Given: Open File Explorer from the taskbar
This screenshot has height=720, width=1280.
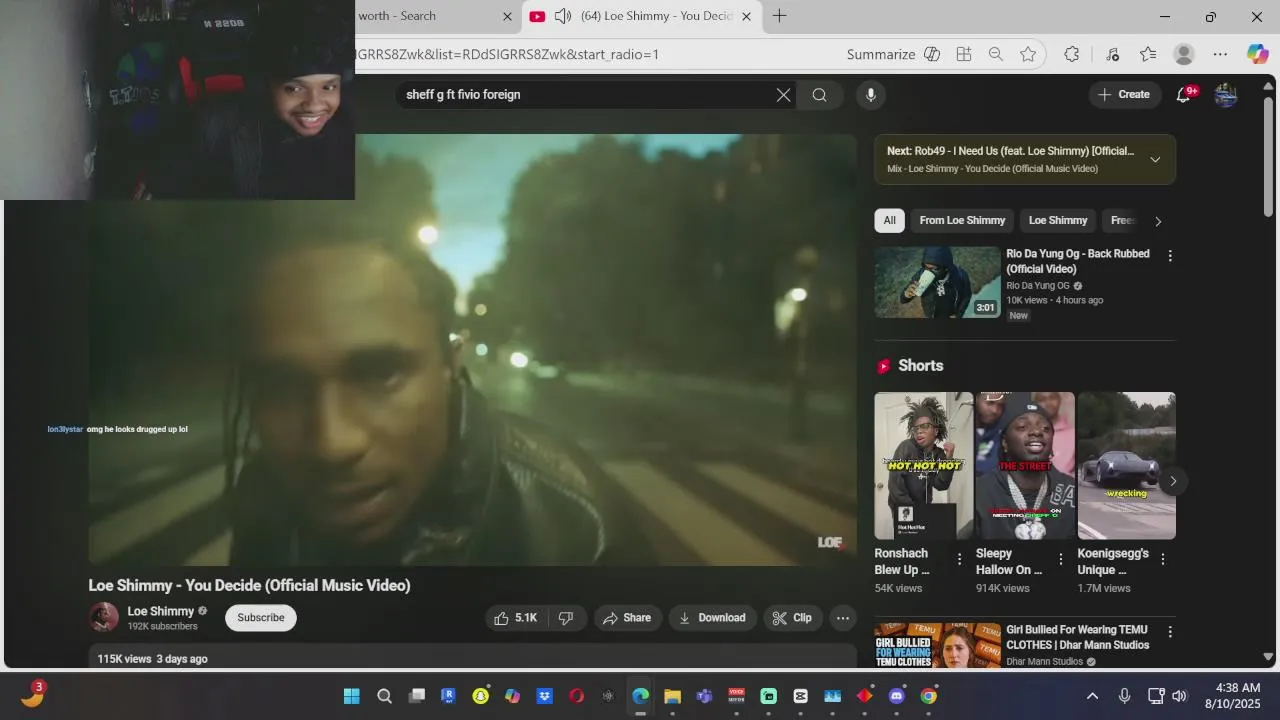Looking at the screenshot, I should (672, 696).
